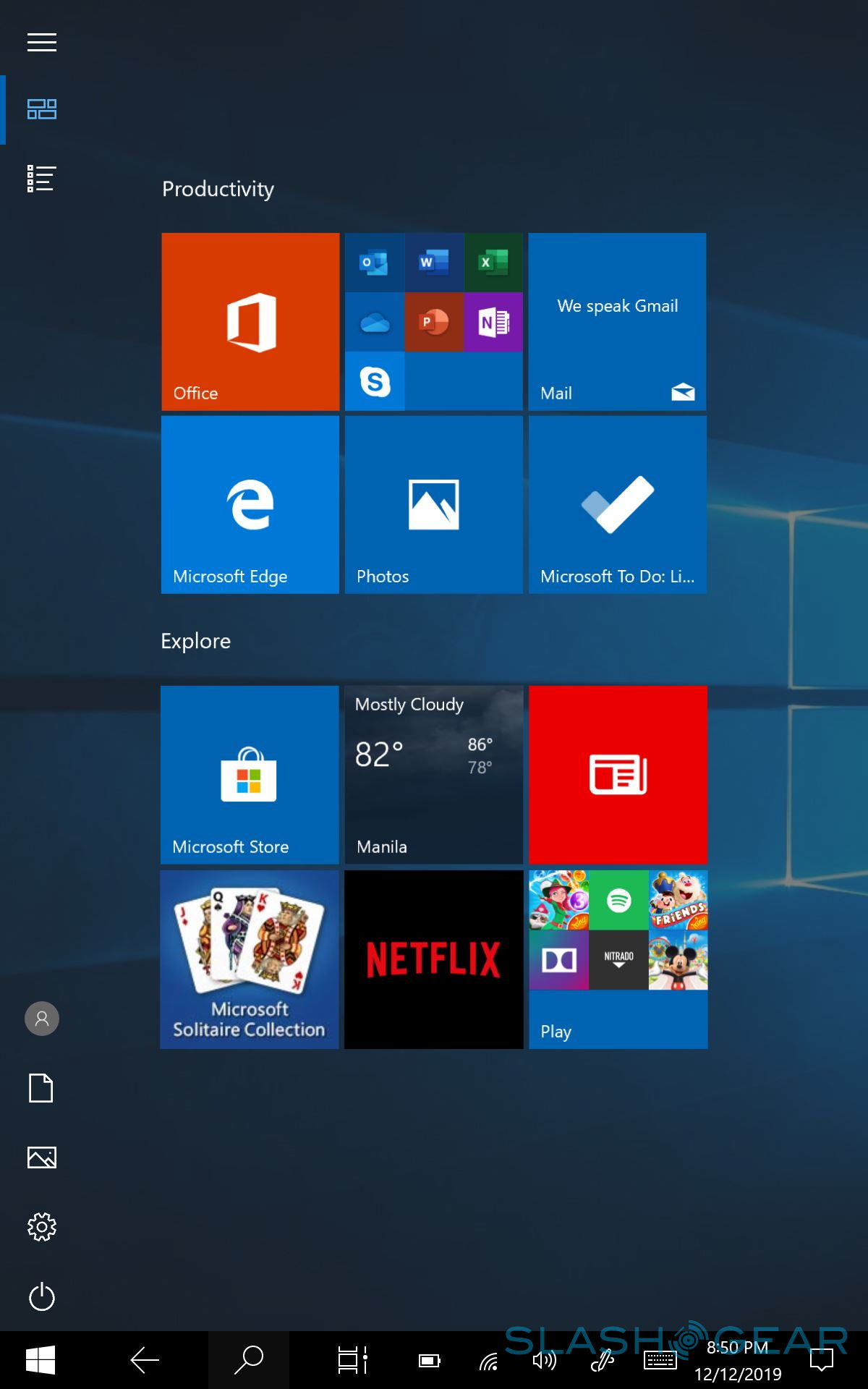Open Task View from the taskbar
868x1389 pixels.
pos(353,1360)
